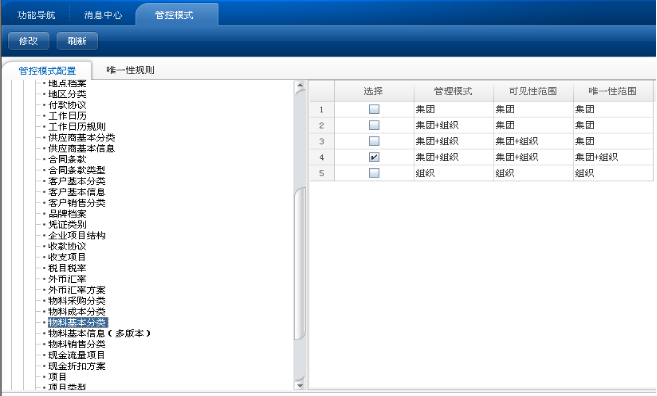Image resolution: width=657 pixels, height=396 pixels.
Task: Choose 工作日历 in the tree
Action: click(67, 116)
